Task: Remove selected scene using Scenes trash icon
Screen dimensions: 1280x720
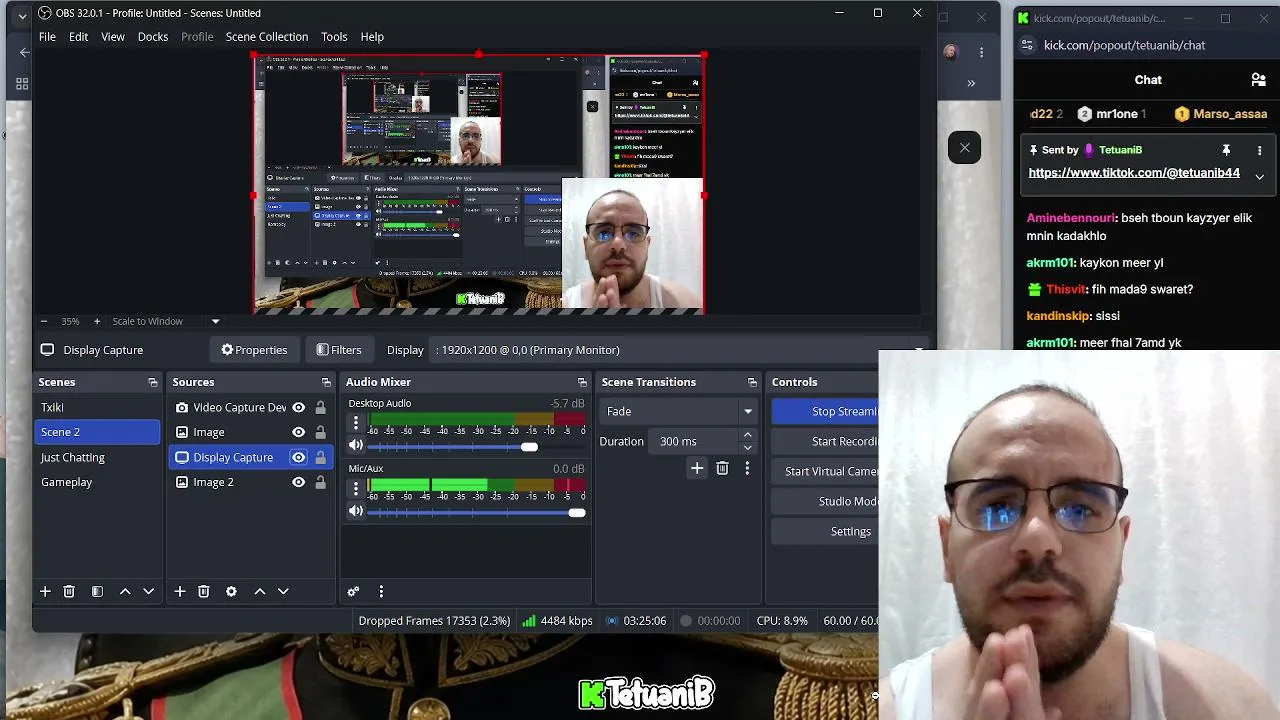Action: 69,591
